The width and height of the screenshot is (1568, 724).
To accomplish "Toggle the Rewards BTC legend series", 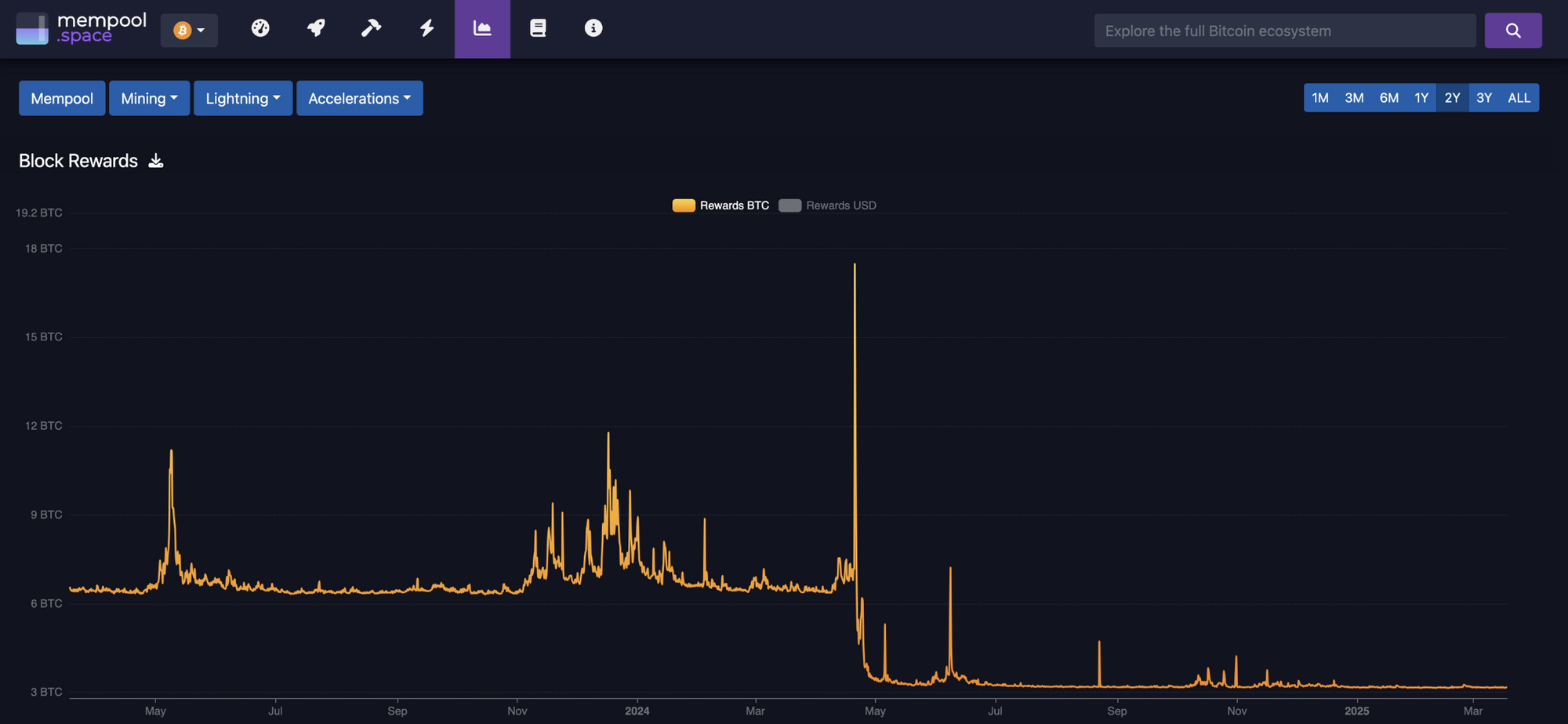I will tap(720, 206).
